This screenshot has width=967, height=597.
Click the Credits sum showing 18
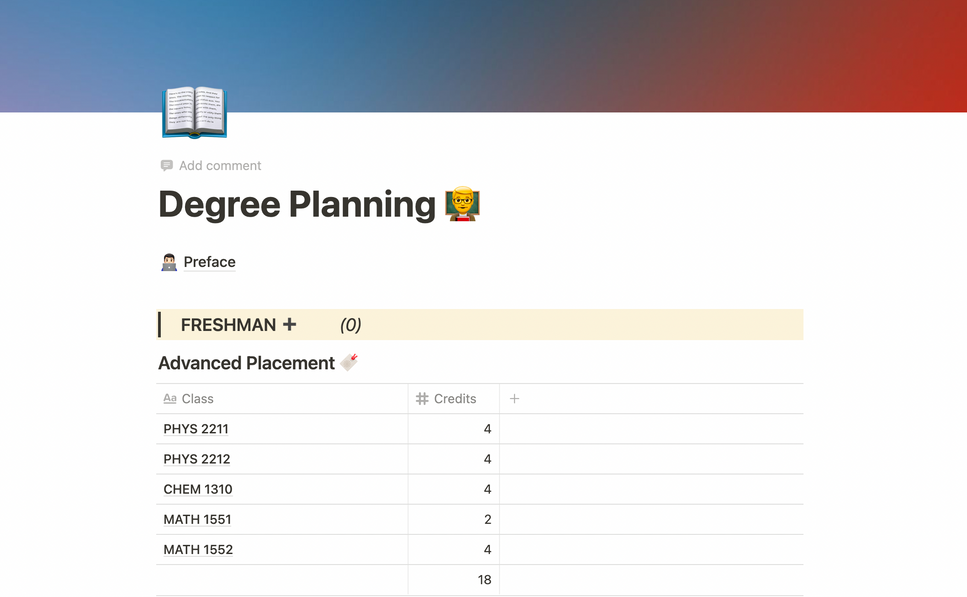coord(484,579)
